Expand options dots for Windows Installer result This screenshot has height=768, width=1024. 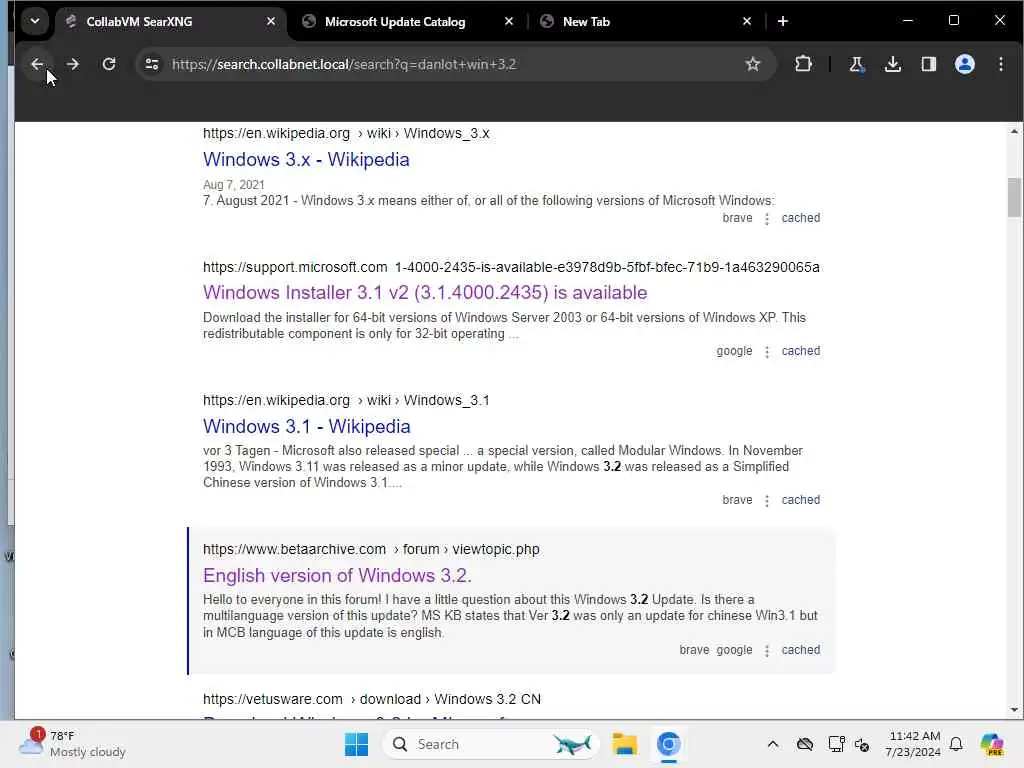point(767,352)
